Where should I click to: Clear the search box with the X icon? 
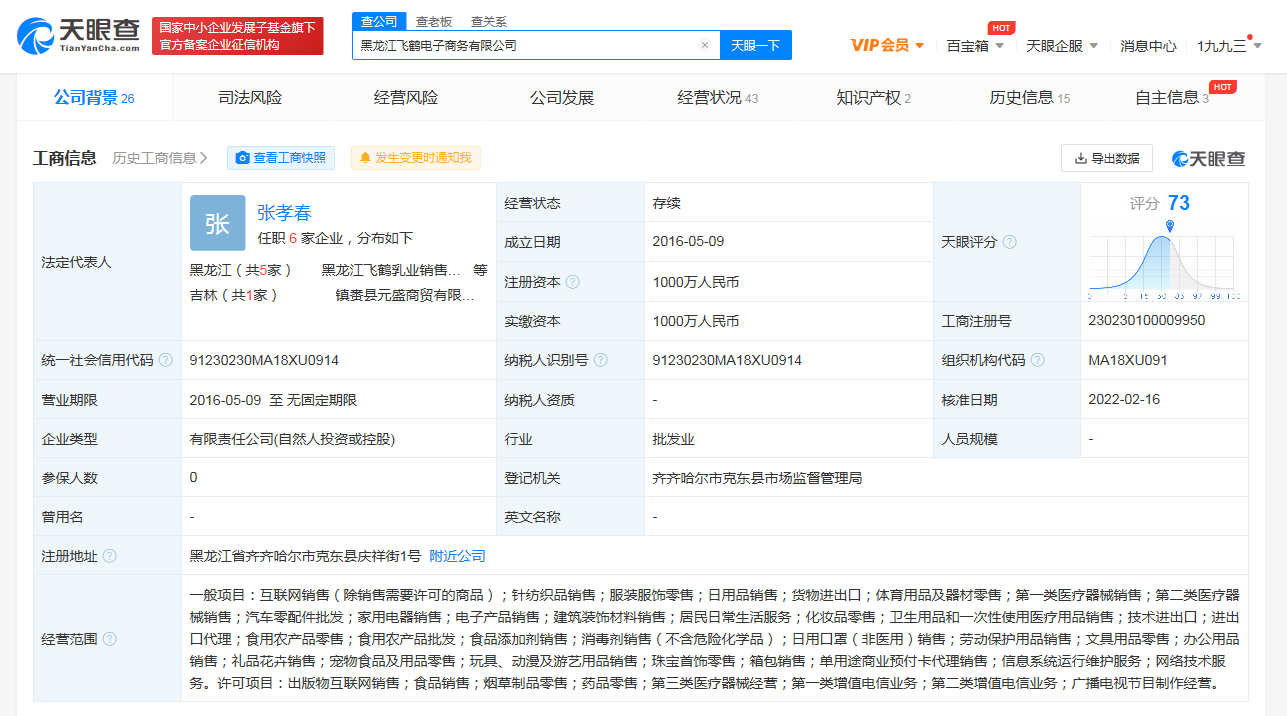click(704, 45)
